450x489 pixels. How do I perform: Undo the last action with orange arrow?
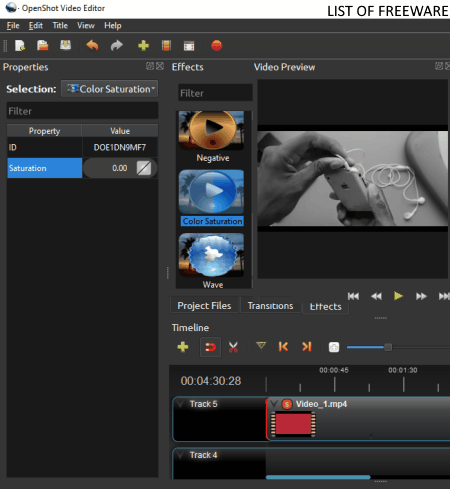point(92,45)
